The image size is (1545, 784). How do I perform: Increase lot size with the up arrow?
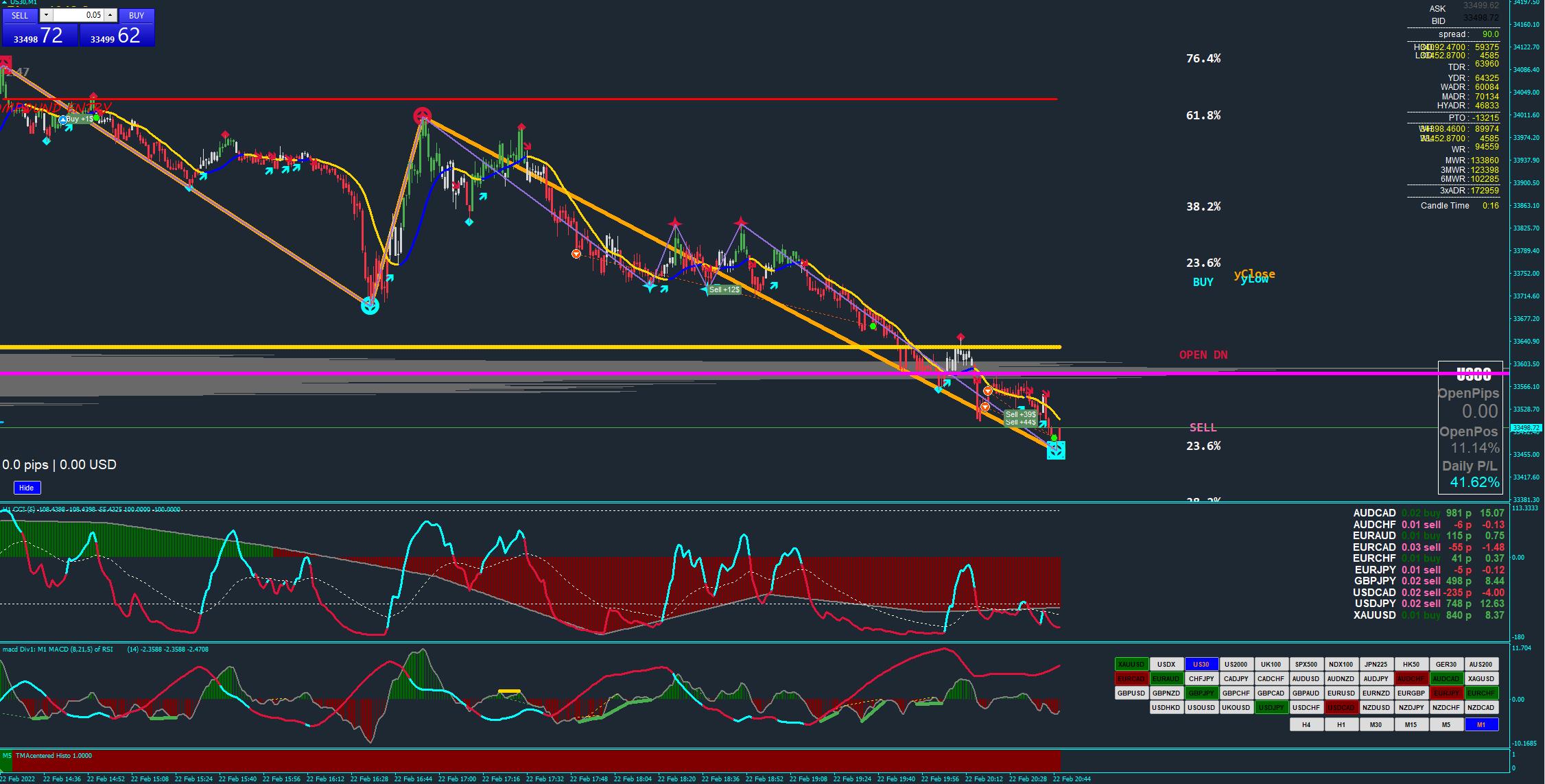[110, 15]
